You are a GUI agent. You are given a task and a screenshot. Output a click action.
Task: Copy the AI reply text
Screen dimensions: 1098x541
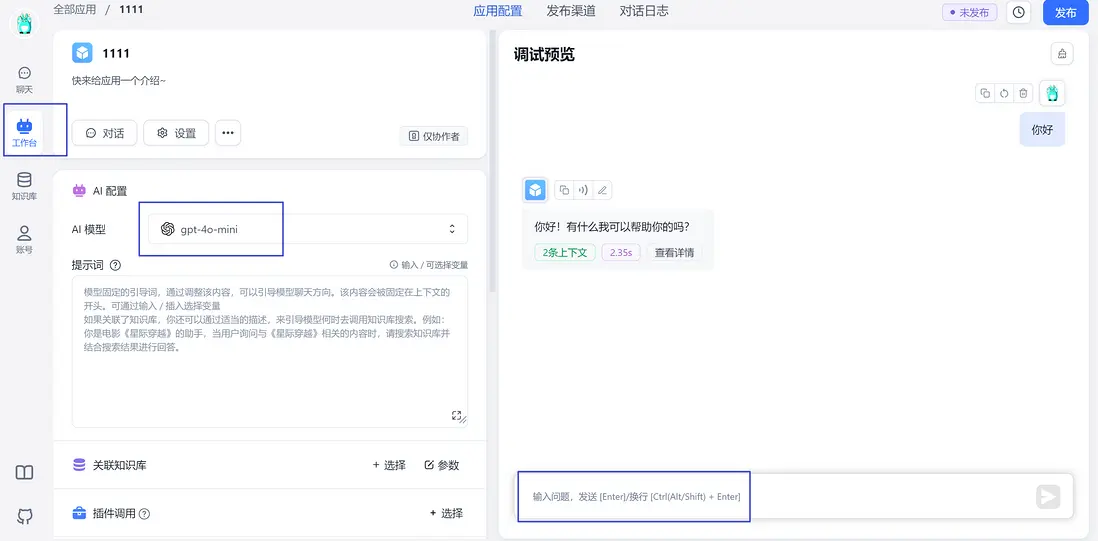(x=564, y=190)
